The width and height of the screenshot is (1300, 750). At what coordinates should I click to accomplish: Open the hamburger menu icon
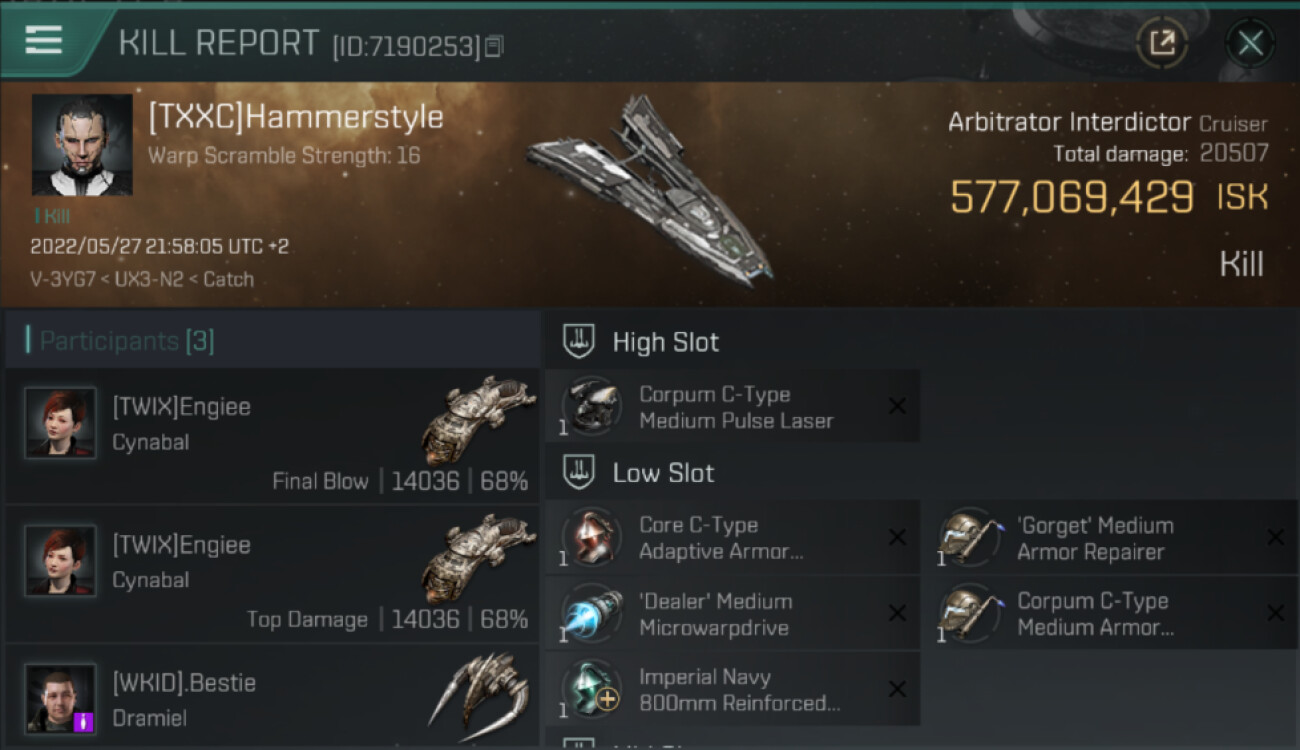tap(43, 40)
